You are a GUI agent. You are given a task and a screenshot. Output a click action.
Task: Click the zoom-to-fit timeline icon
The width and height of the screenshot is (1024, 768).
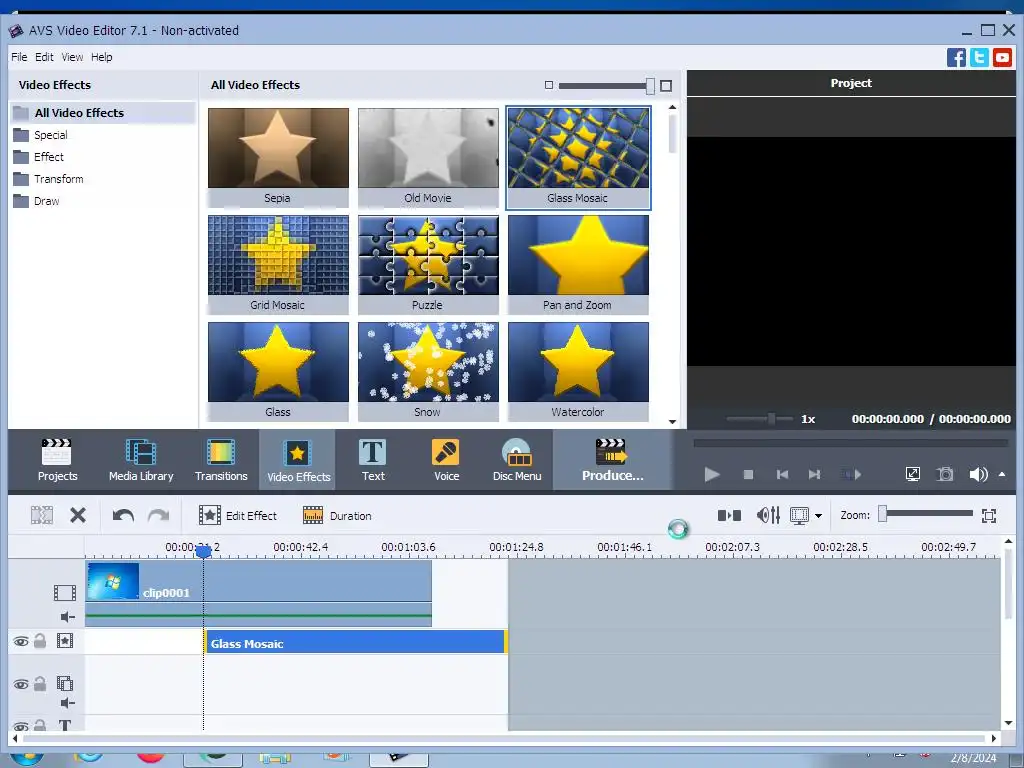point(989,515)
